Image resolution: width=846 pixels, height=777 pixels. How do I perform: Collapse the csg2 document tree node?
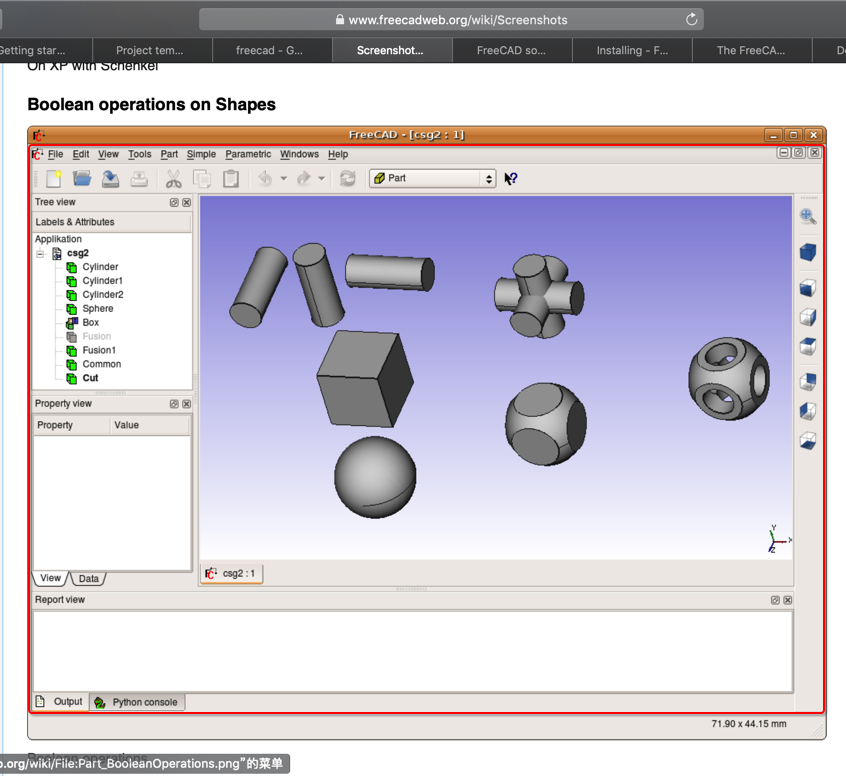tap(41, 254)
